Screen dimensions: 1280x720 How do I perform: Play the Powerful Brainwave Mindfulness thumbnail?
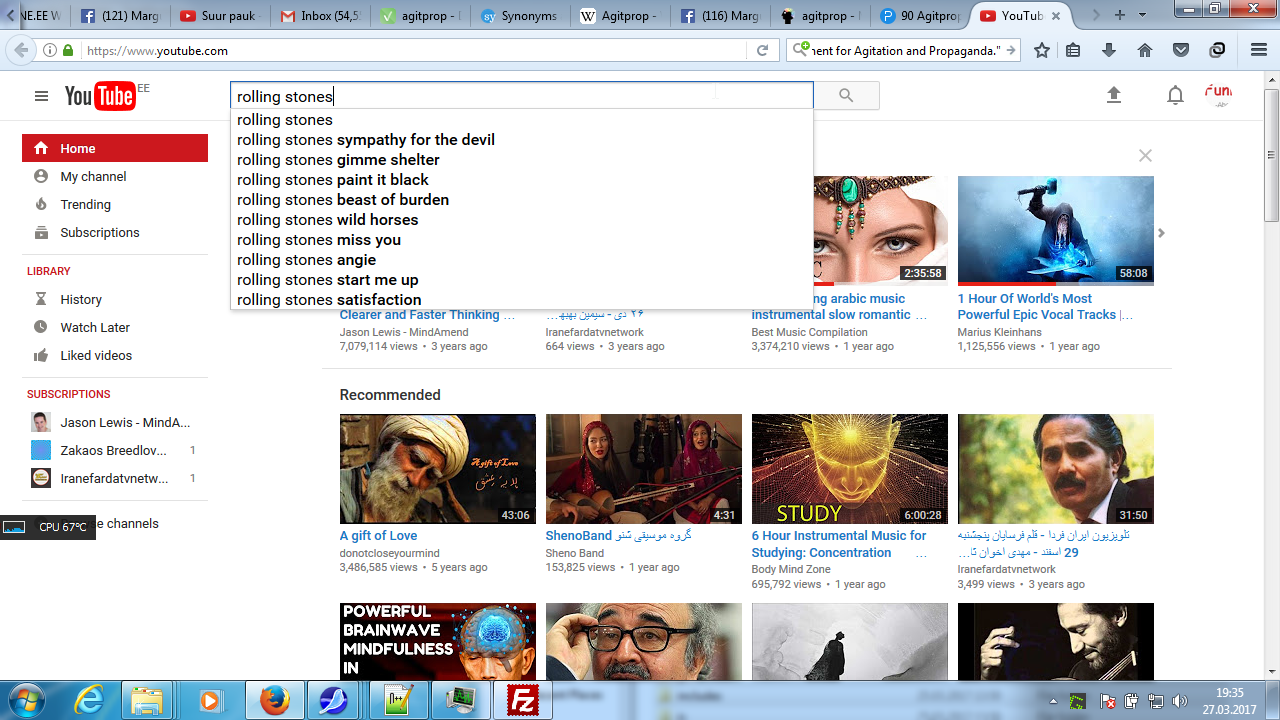click(x=438, y=641)
